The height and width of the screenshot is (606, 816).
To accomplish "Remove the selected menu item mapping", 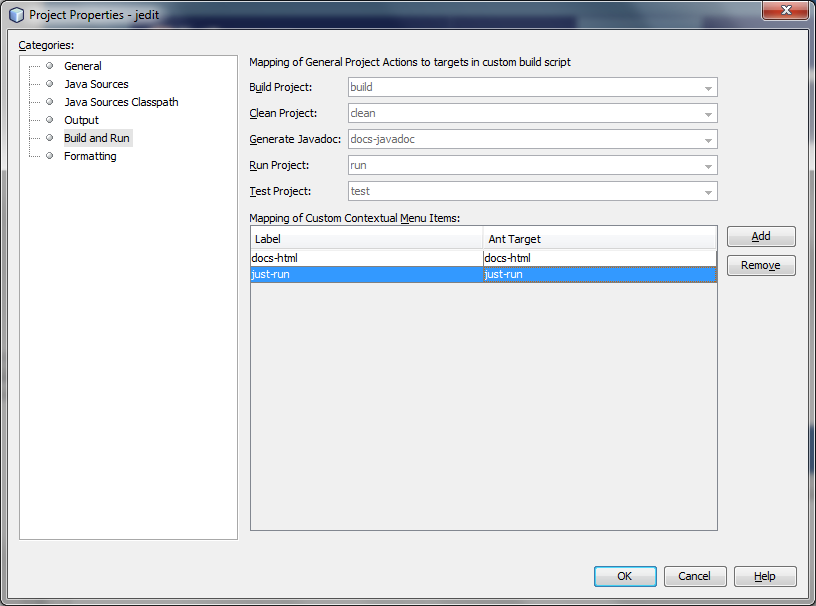I will tap(761, 266).
